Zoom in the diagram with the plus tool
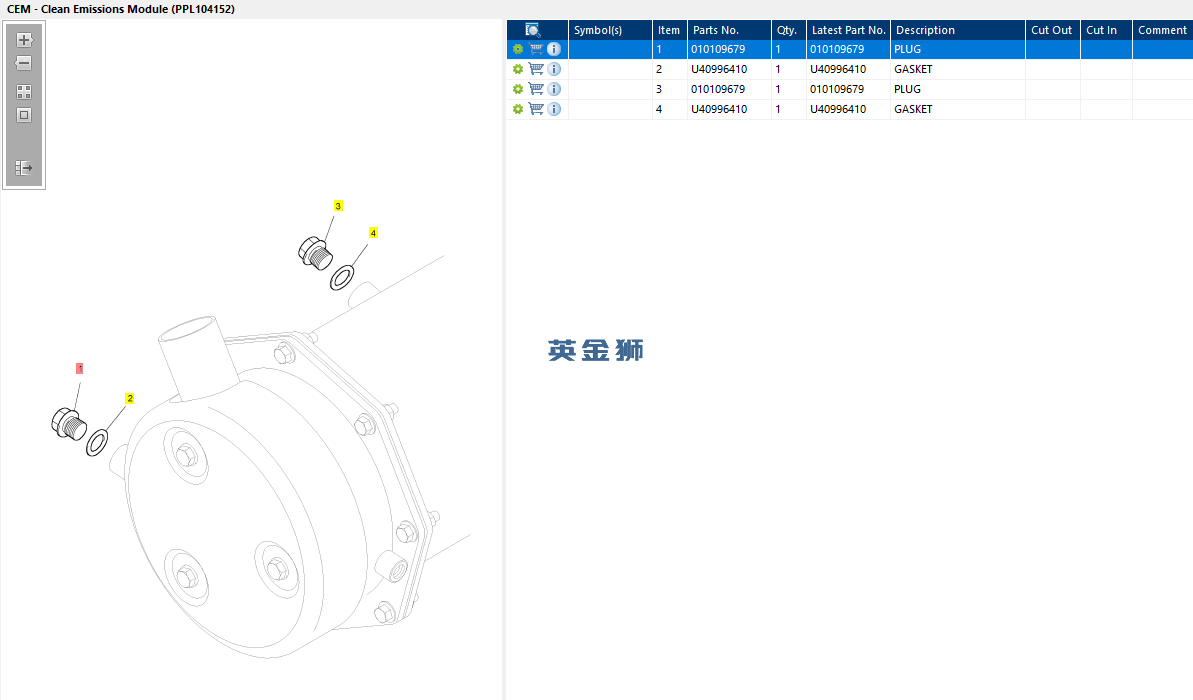 click(x=24, y=40)
